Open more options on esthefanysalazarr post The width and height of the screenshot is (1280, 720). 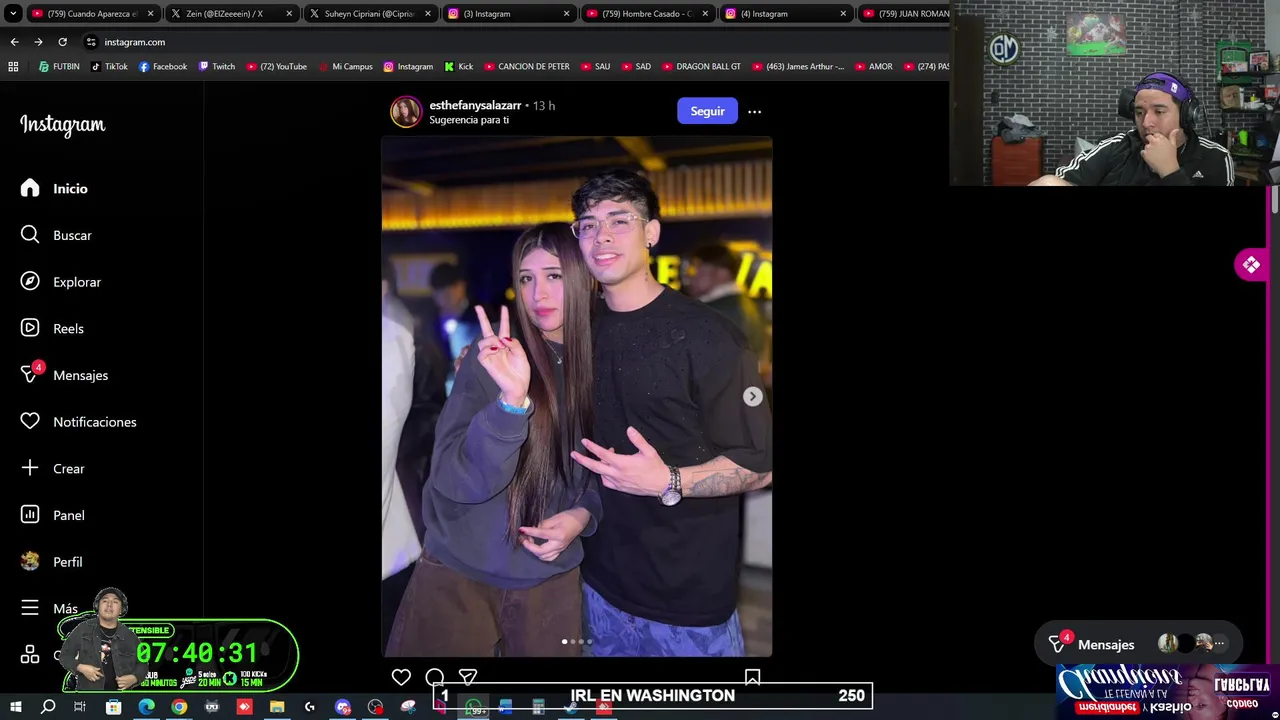click(755, 112)
